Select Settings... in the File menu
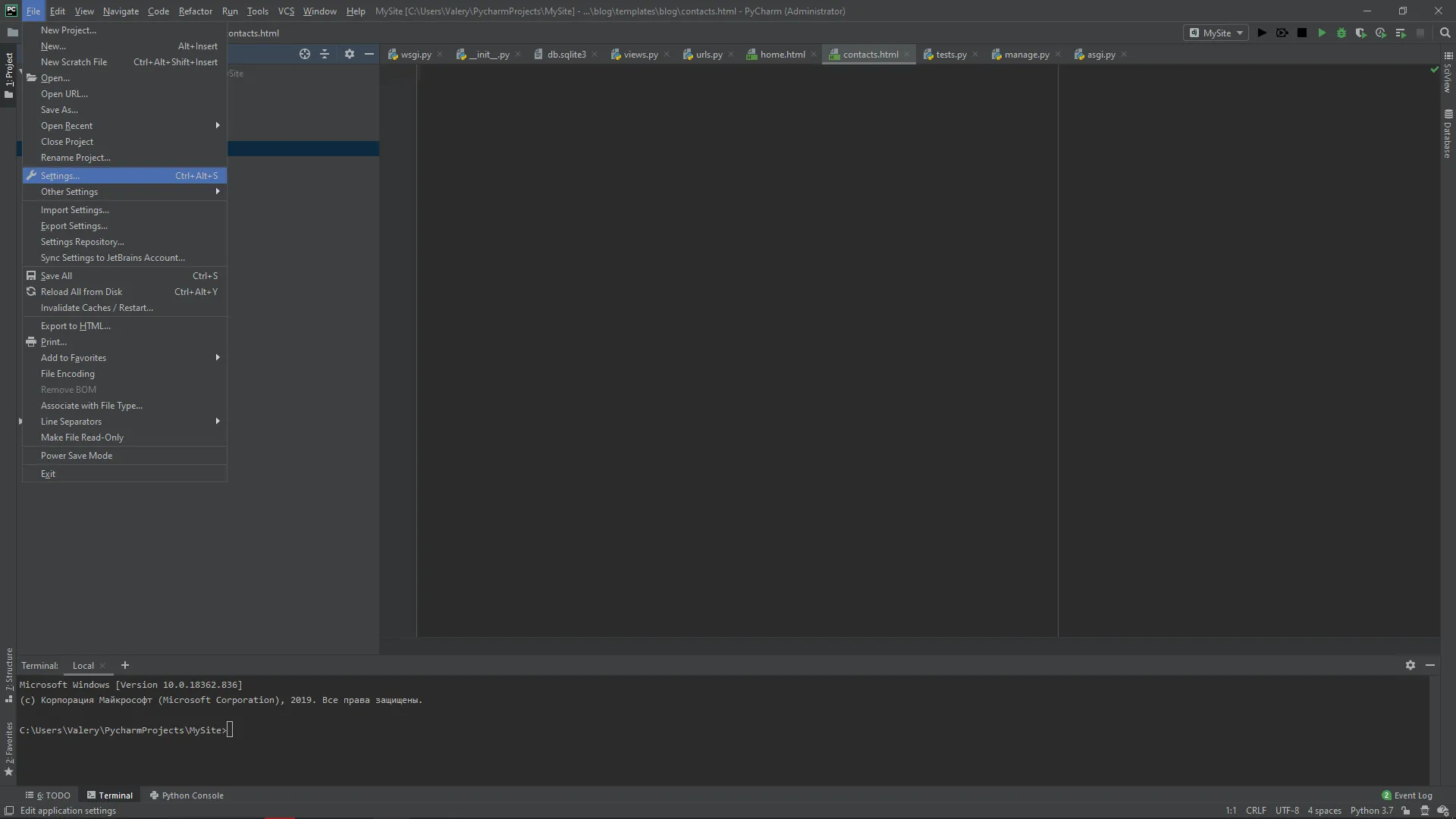The height and width of the screenshot is (819, 1456). click(x=61, y=176)
